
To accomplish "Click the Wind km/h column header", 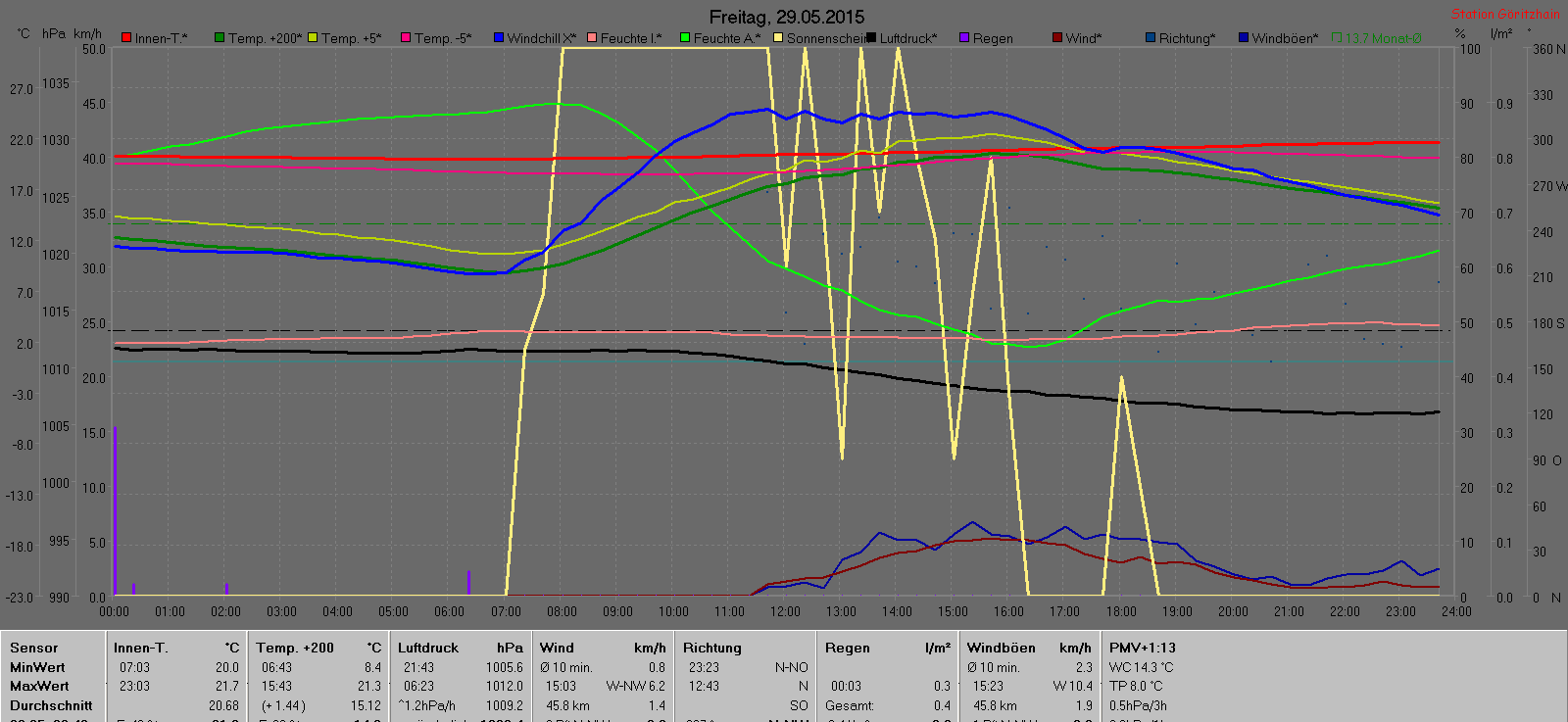I will point(602,648).
